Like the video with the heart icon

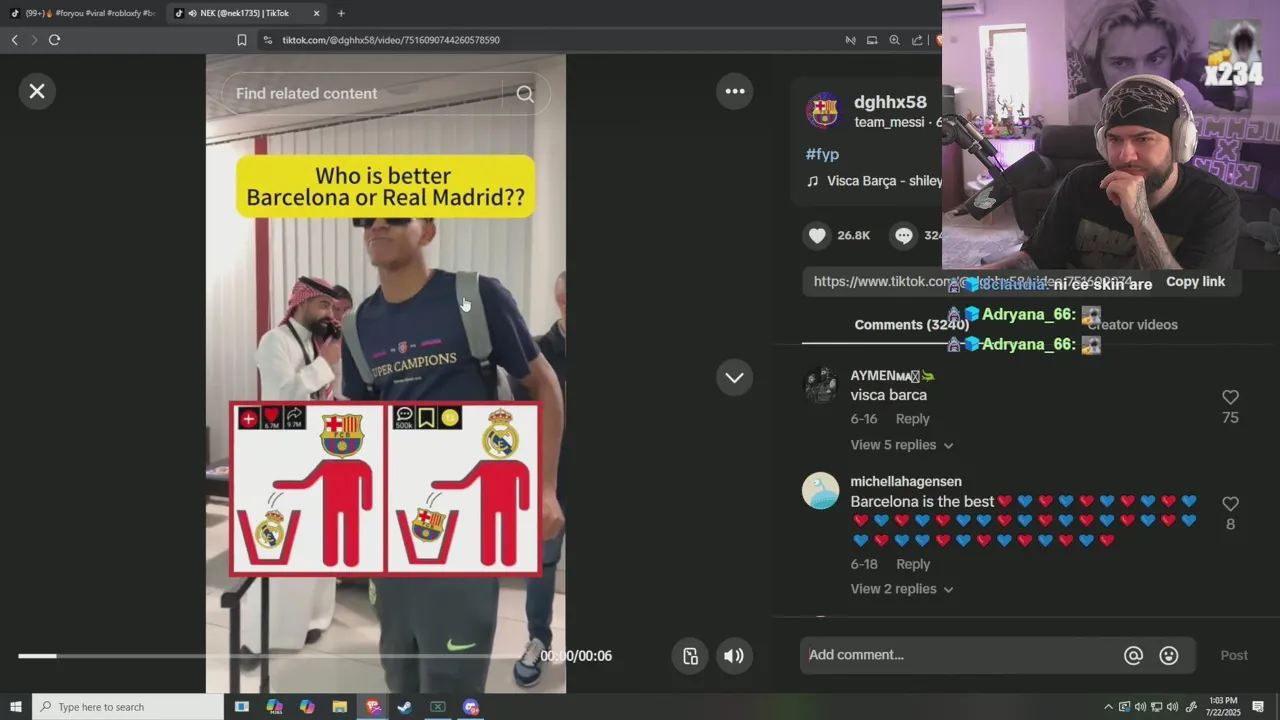coord(818,235)
